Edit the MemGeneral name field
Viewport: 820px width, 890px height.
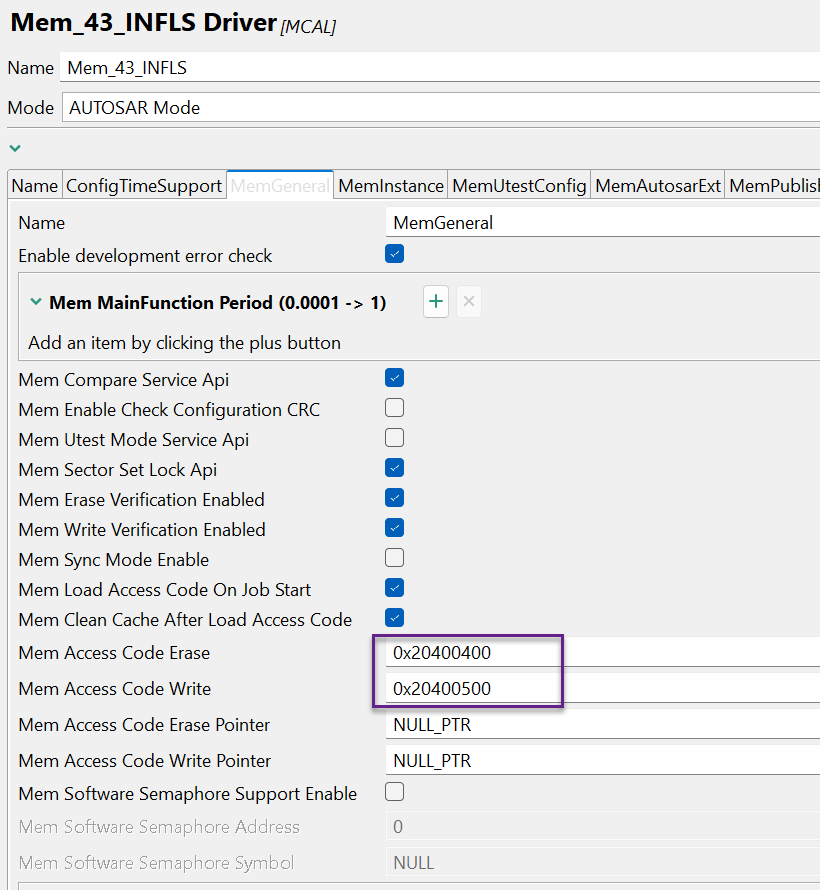603,222
